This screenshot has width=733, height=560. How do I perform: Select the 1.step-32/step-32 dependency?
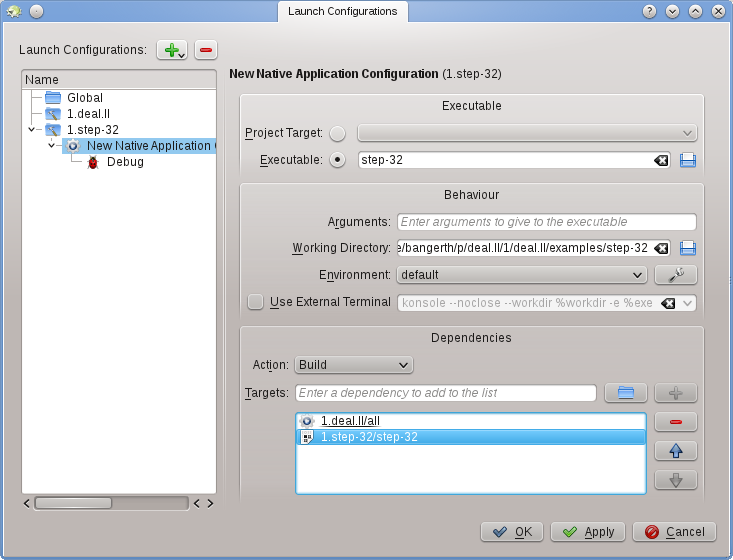tap(471, 437)
